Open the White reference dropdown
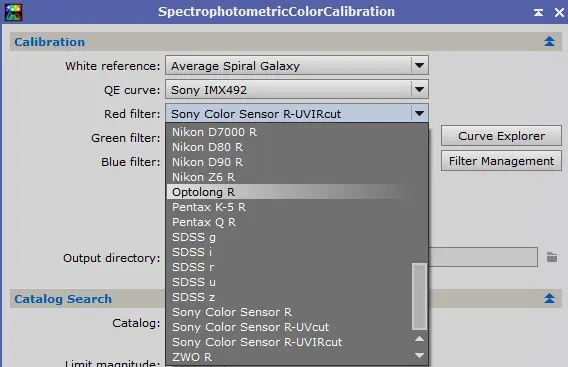This screenshot has width=568, height=367. 419,66
